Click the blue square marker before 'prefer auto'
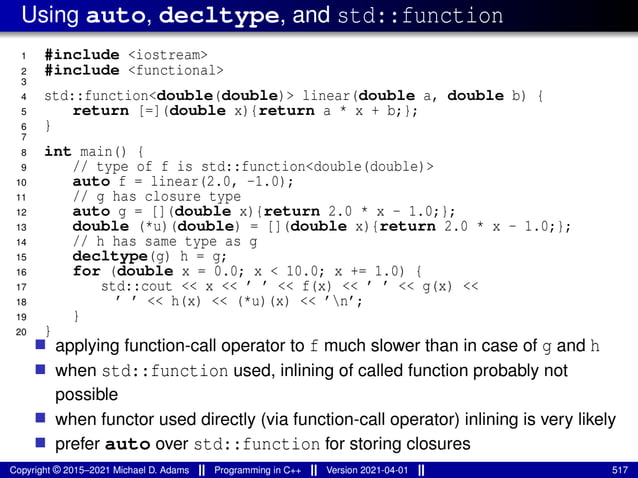This screenshot has width=638, height=478. (40, 442)
